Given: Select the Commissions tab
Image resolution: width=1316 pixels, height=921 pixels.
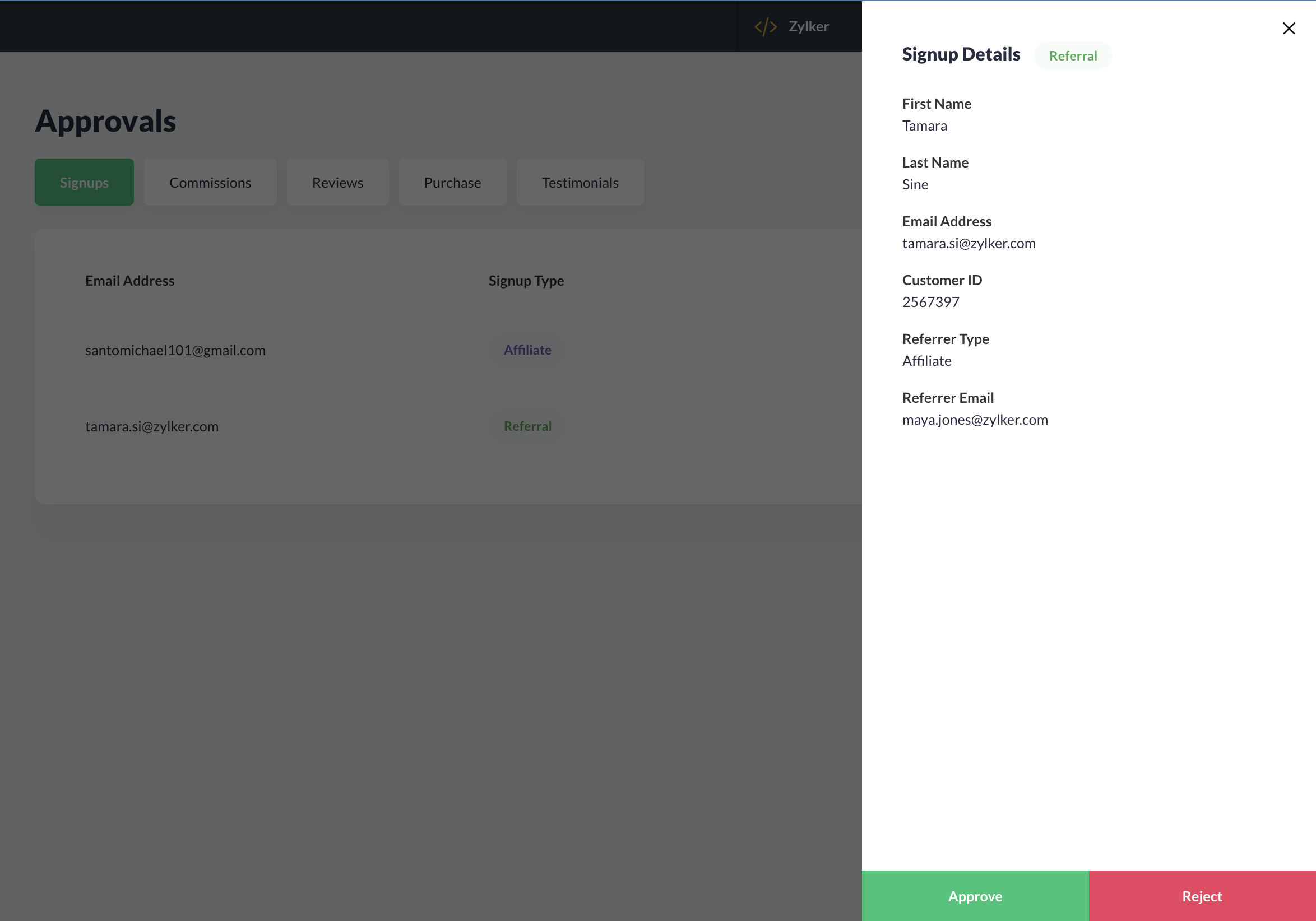Looking at the screenshot, I should pyautogui.click(x=210, y=182).
